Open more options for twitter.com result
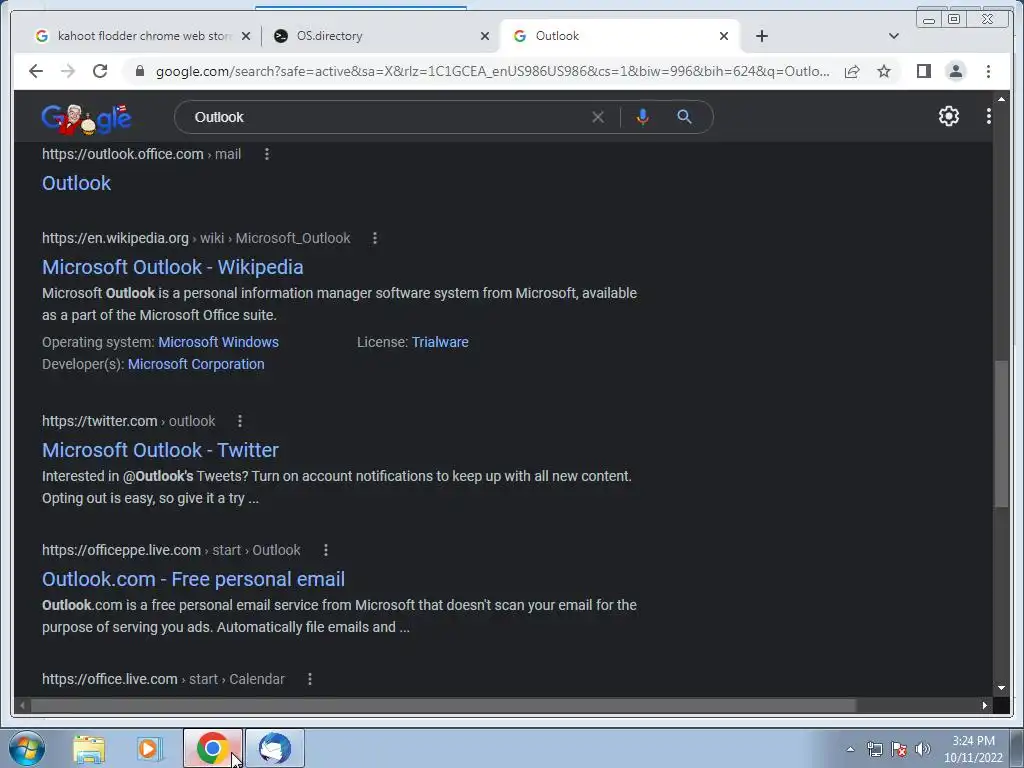The height and width of the screenshot is (768, 1024). point(240,421)
